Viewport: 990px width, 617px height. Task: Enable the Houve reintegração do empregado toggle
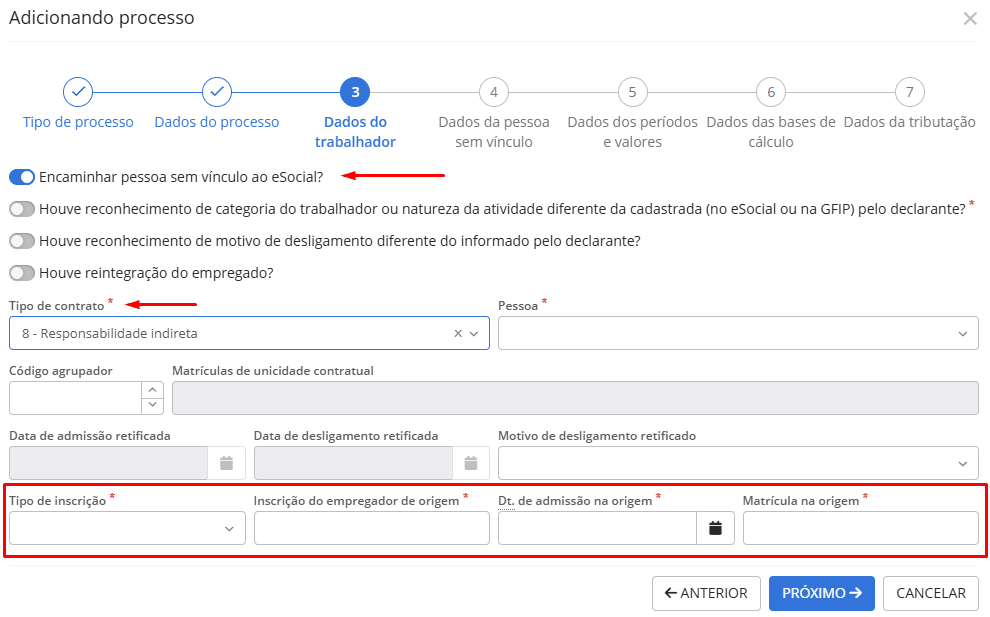21,272
